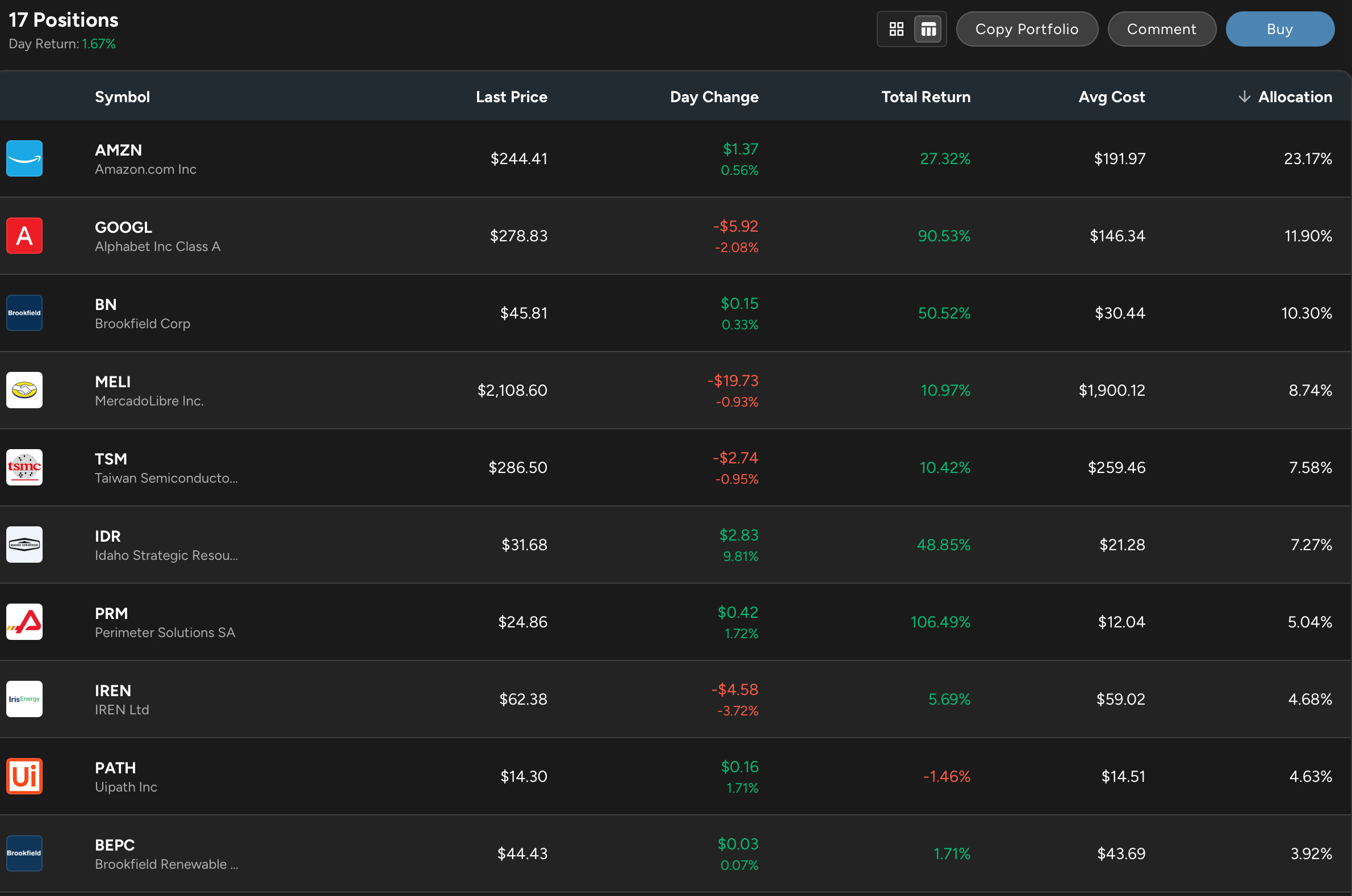The image size is (1352, 896).
Task: Switch to table view layout
Action: click(928, 28)
